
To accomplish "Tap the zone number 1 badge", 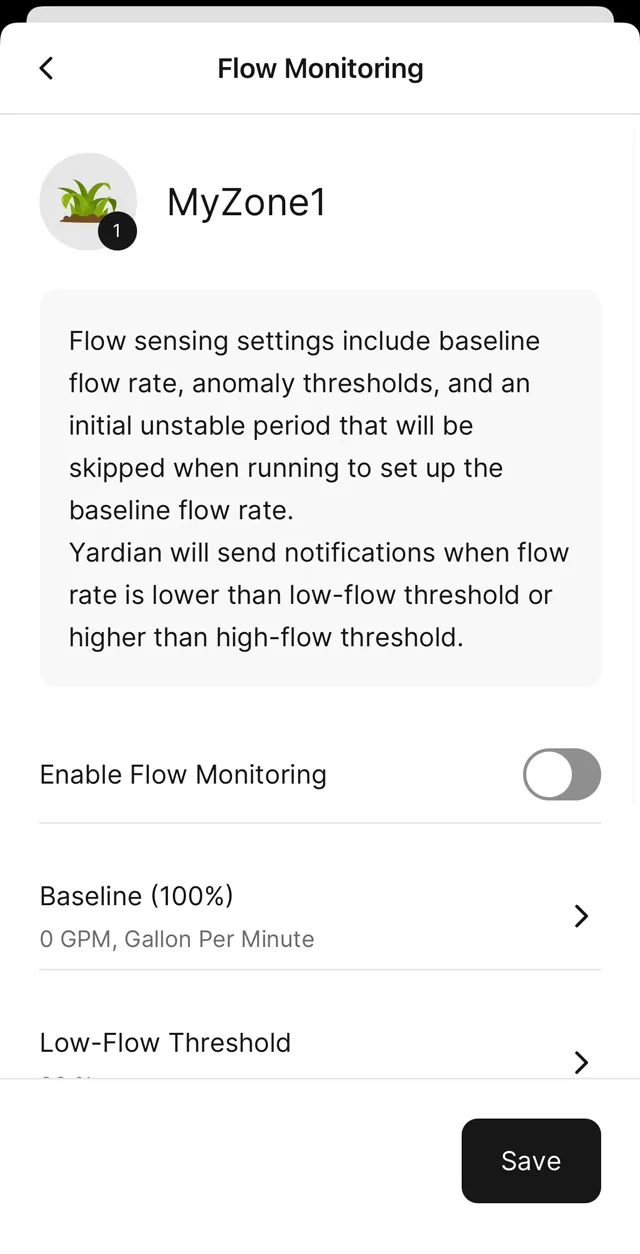I will click(117, 232).
